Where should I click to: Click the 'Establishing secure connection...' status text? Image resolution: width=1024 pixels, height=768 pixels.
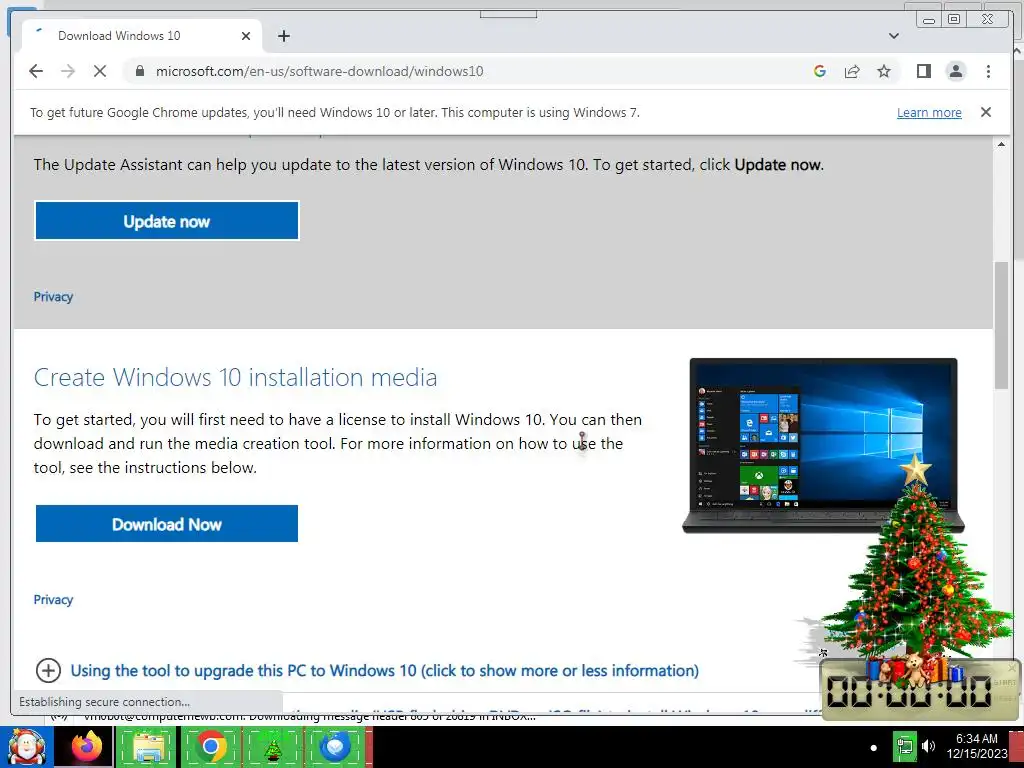click(x=104, y=702)
